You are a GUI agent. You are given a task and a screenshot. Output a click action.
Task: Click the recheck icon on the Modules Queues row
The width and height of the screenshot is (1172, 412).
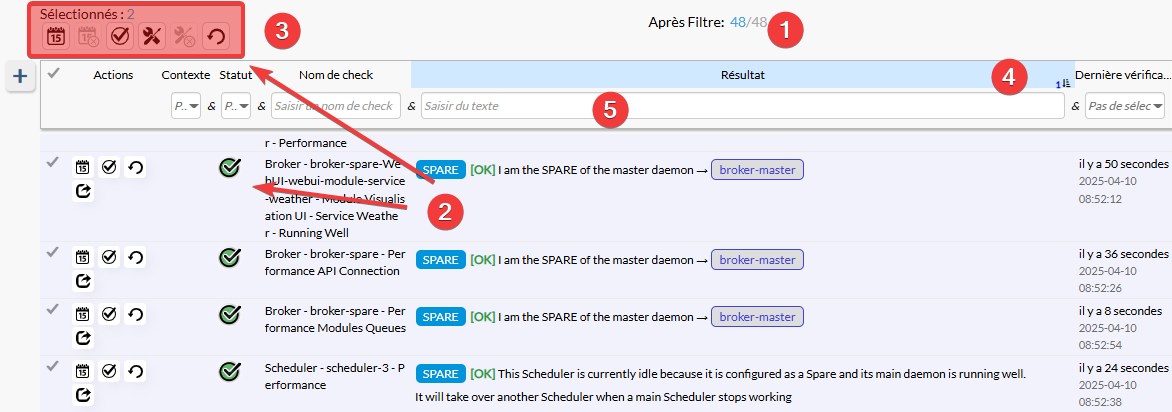[135, 315]
